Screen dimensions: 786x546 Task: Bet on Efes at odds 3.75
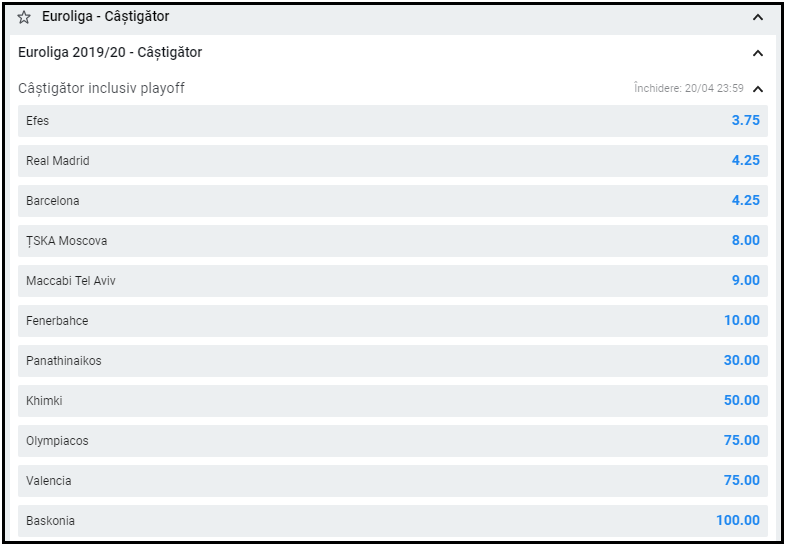coord(745,121)
